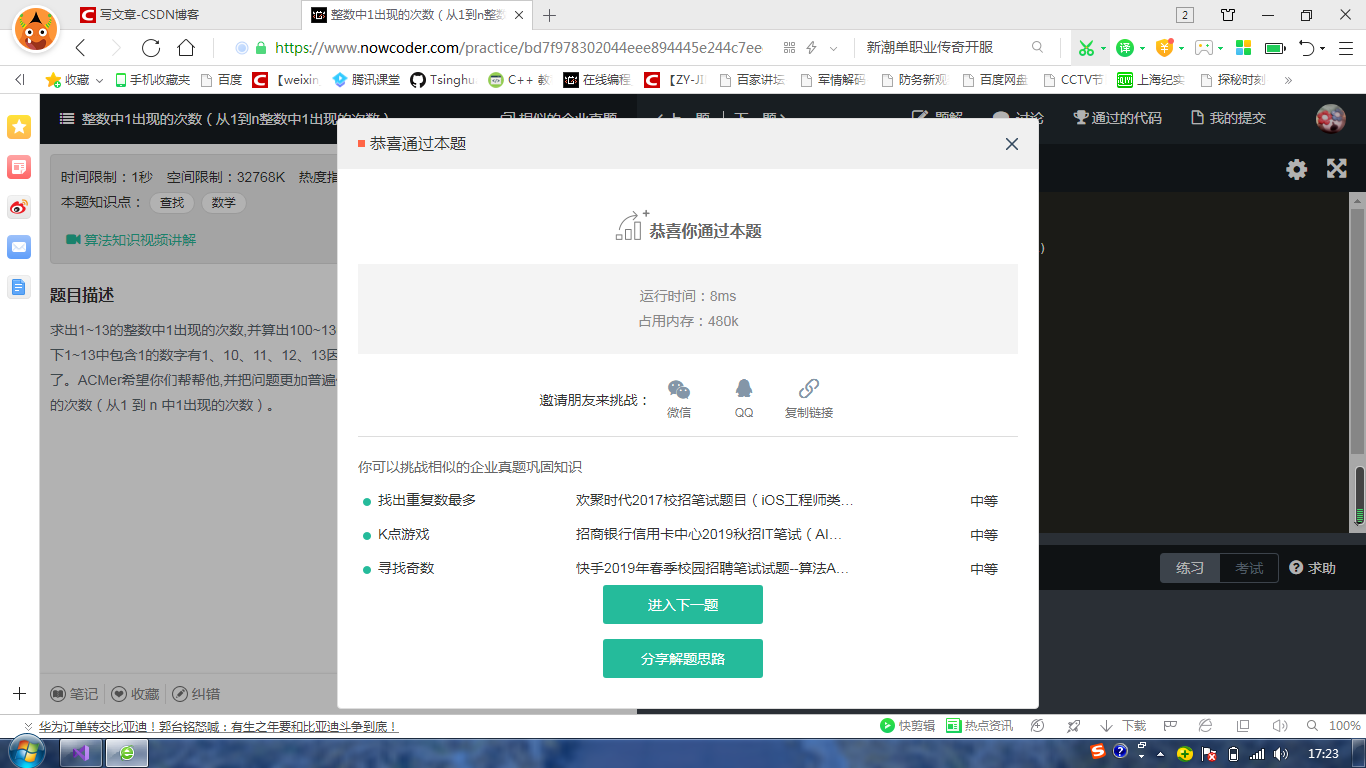This screenshot has height=768, width=1366.
Task: Switch to 考试 mode
Action: (x=1249, y=567)
